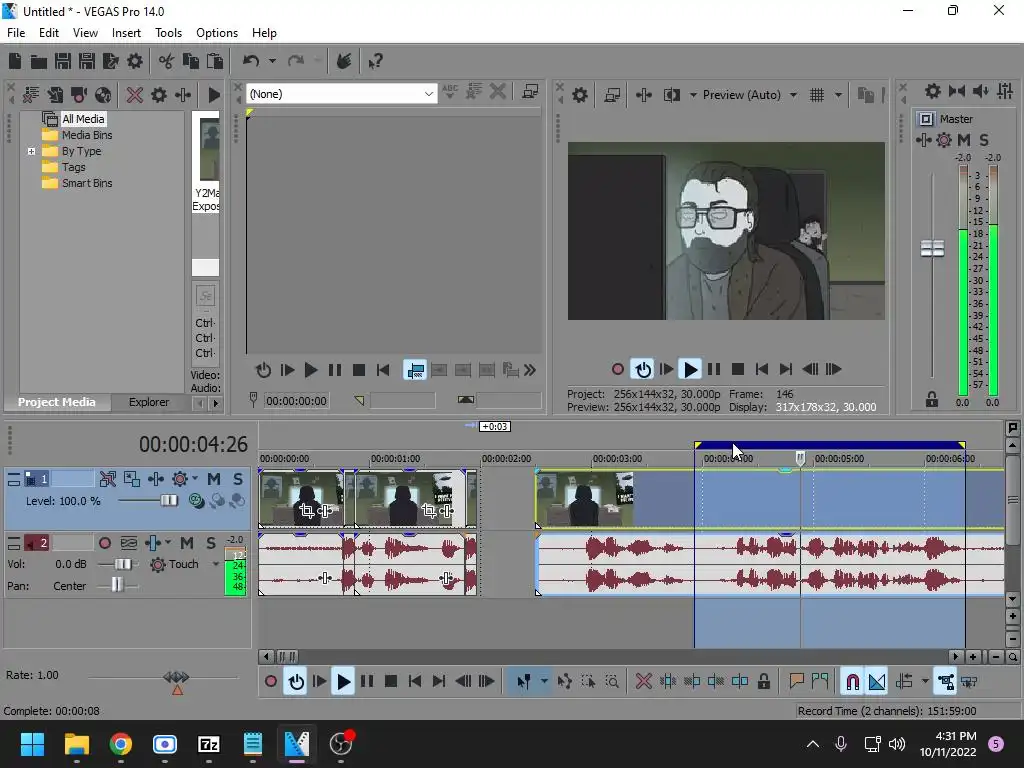Go to start in timeline transport
1024x768 pixels.
pos(415,682)
